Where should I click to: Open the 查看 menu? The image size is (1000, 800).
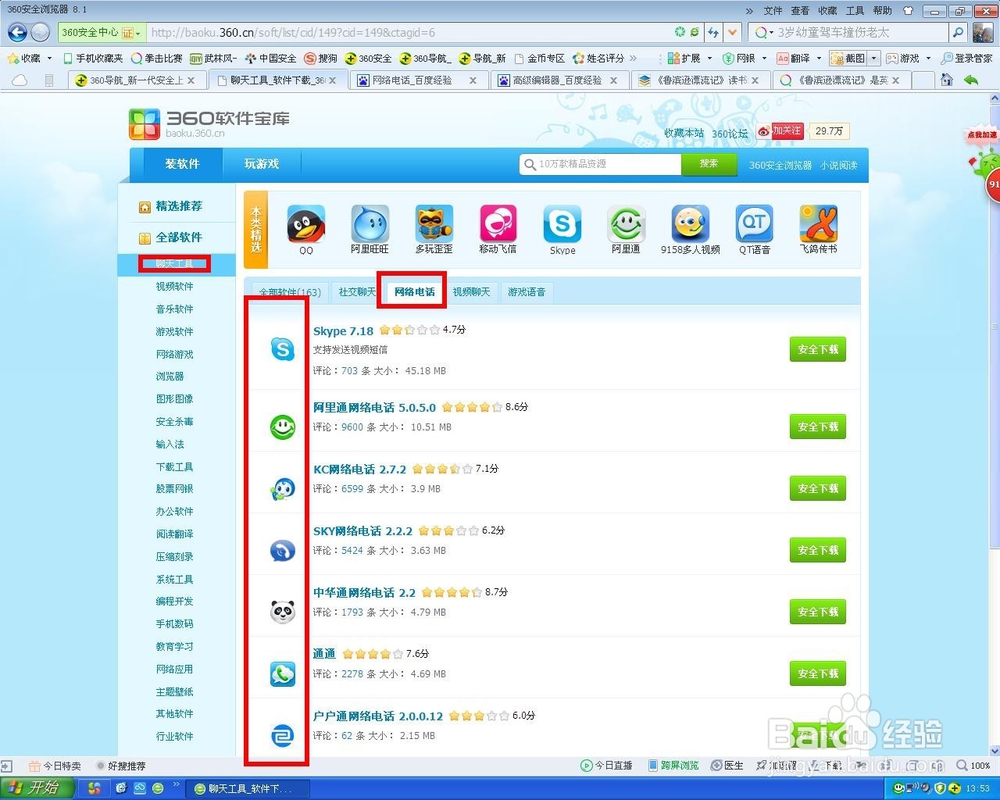point(800,10)
